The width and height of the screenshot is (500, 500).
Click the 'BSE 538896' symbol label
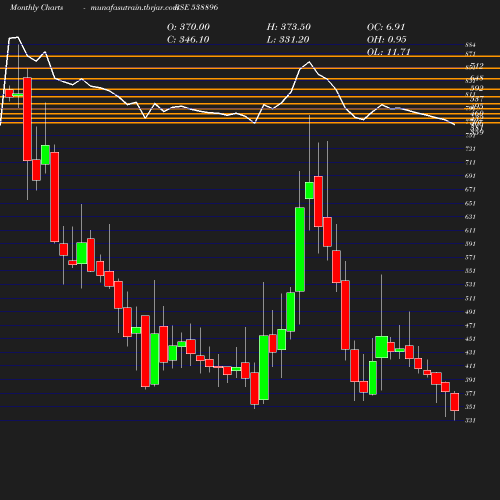(197, 8)
